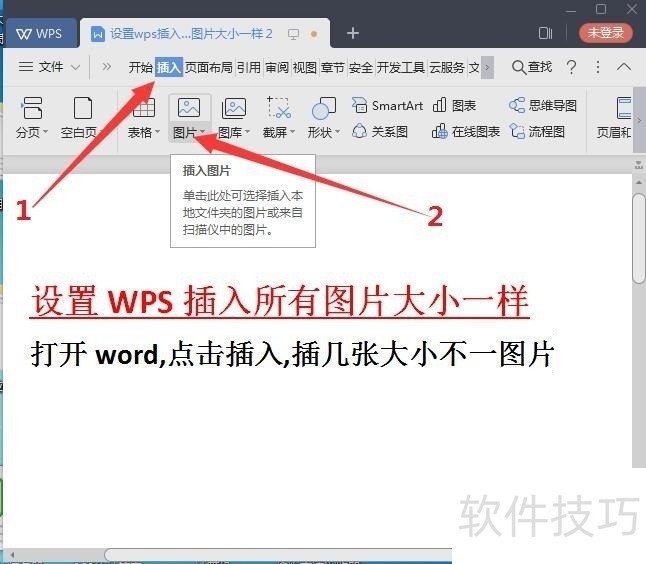Click the 空白页 blank page icon
The image size is (646, 564).
[x=82, y=108]
